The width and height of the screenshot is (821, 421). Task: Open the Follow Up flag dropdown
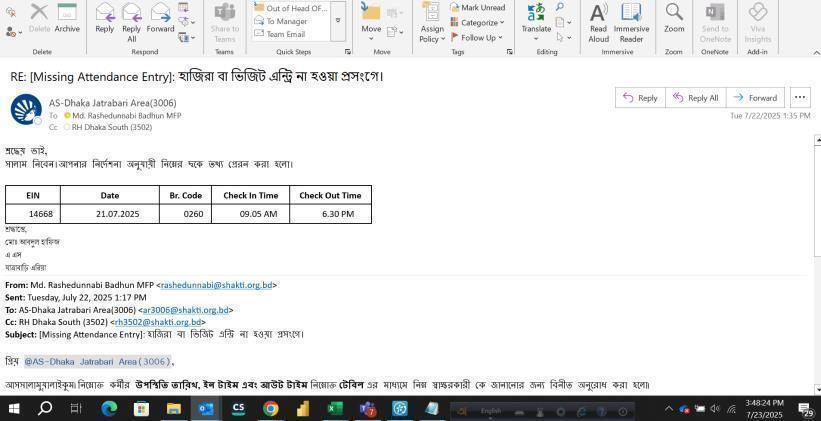[477, 37]
